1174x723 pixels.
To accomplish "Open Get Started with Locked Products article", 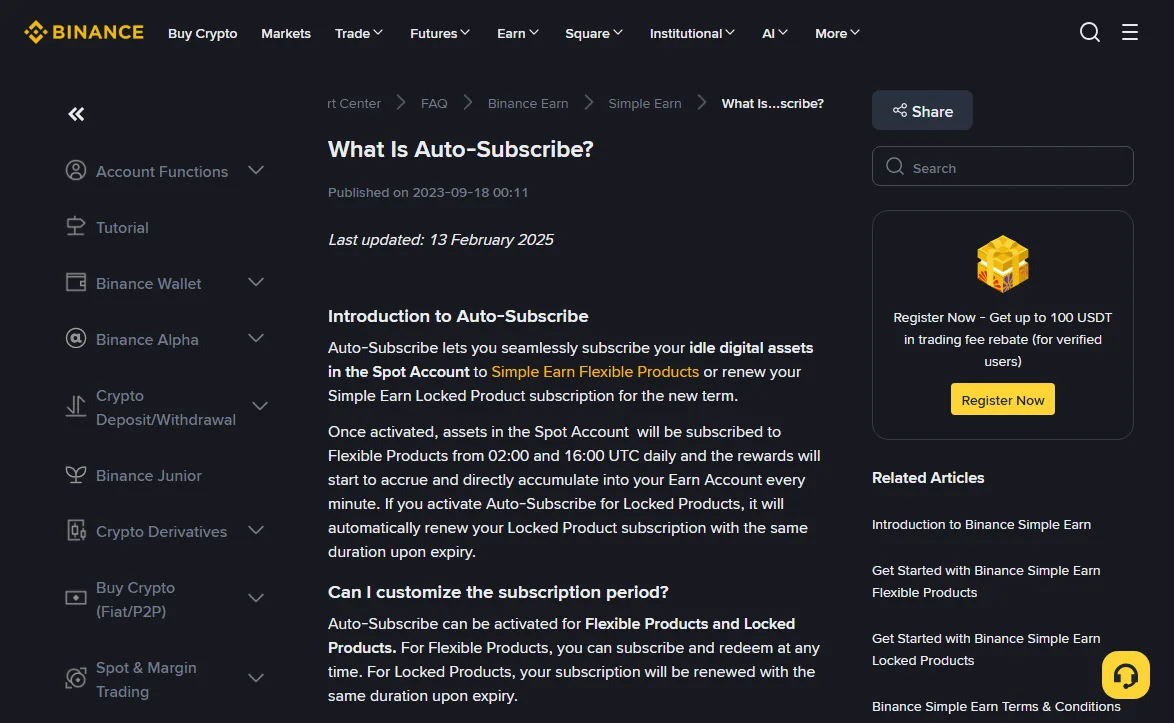I will 985,650.
